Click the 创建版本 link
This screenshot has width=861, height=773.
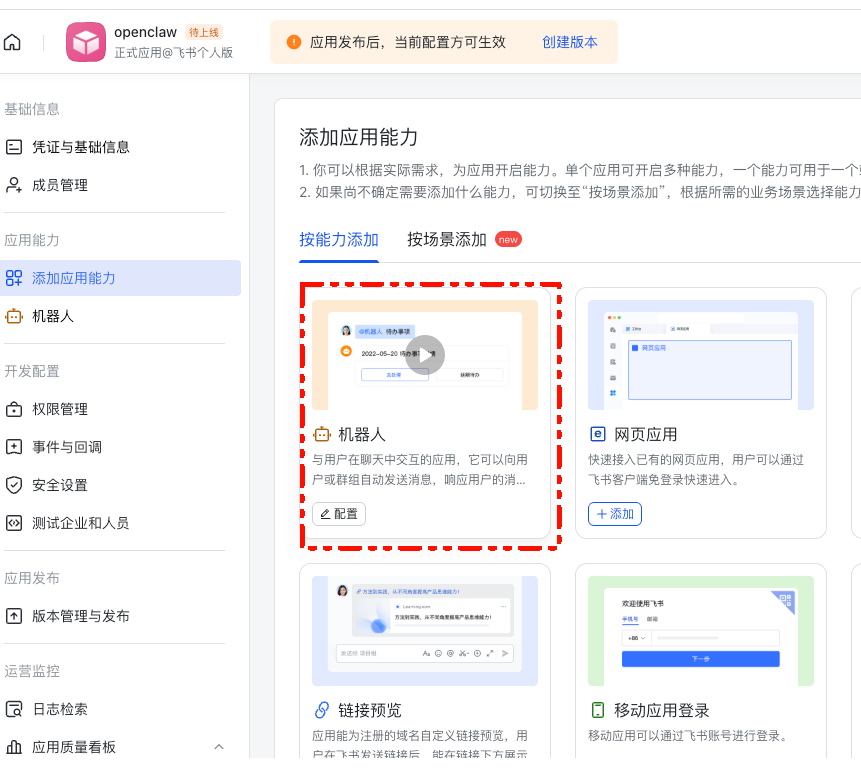click(x=569, y=42)
